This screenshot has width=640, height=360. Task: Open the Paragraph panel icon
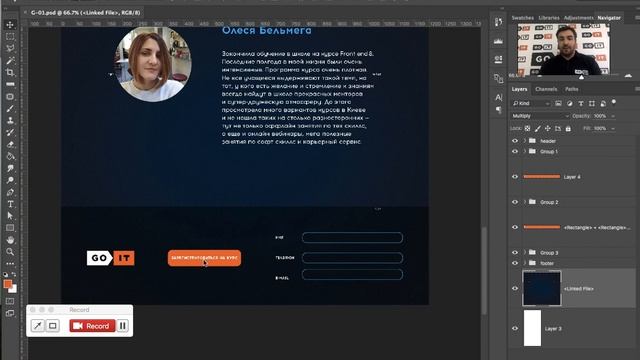(x=498, y=110)
